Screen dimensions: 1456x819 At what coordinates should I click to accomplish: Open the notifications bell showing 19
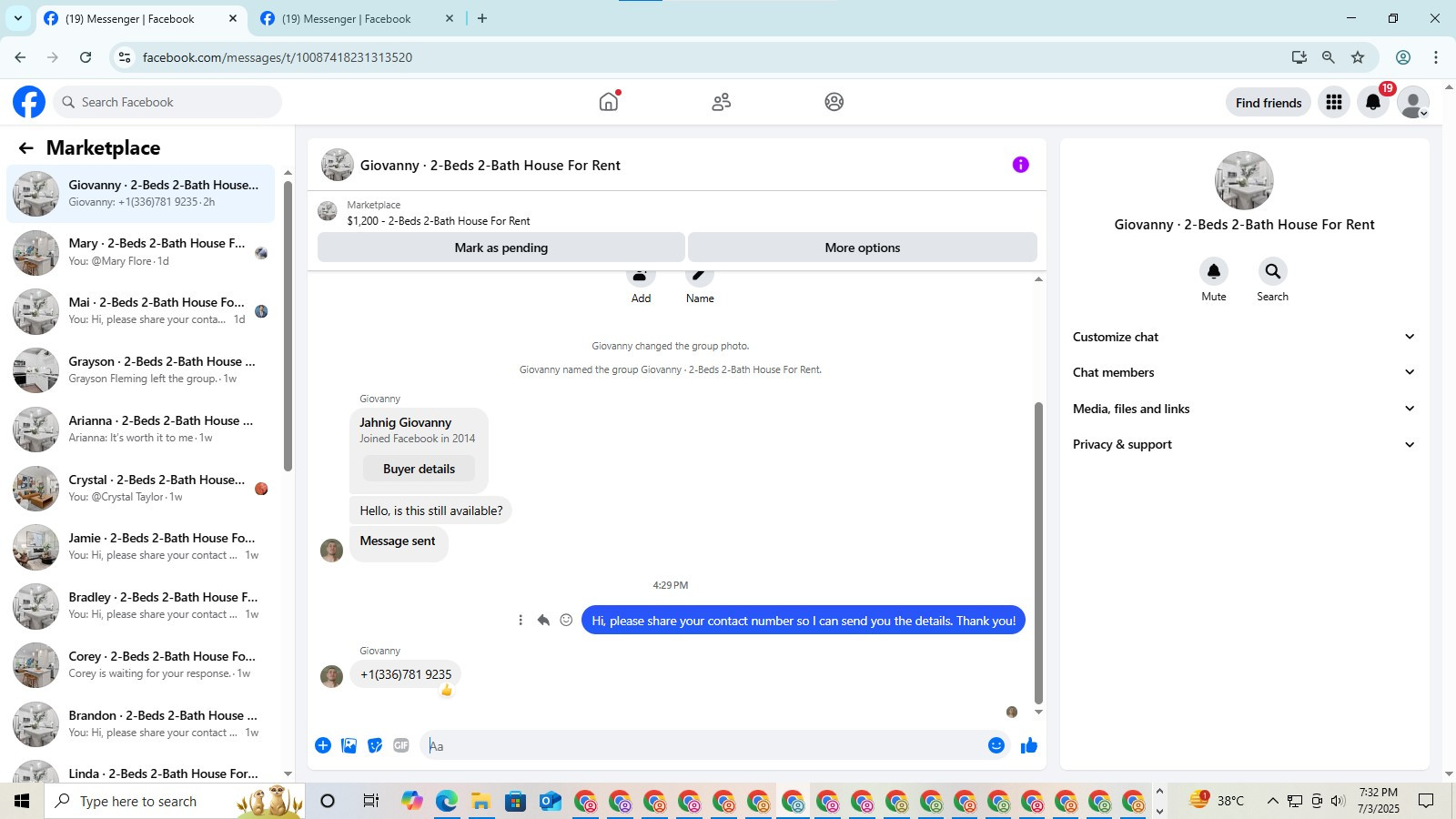click(1373, 103)
